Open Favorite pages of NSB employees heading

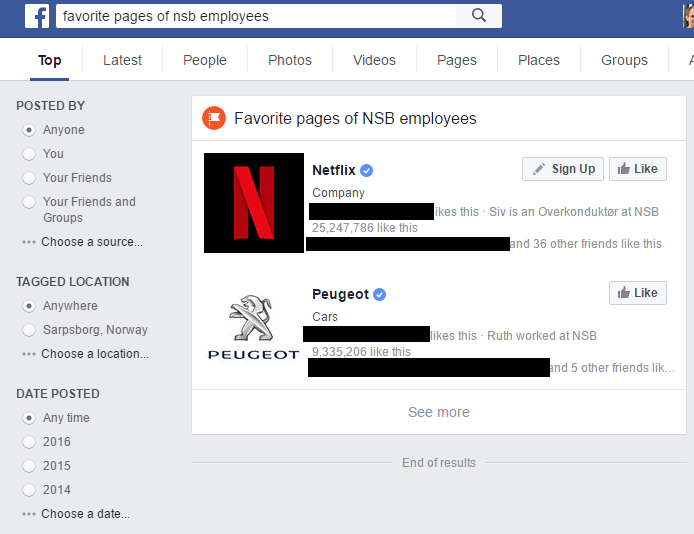pyautogui.click(x=355, y=119)
